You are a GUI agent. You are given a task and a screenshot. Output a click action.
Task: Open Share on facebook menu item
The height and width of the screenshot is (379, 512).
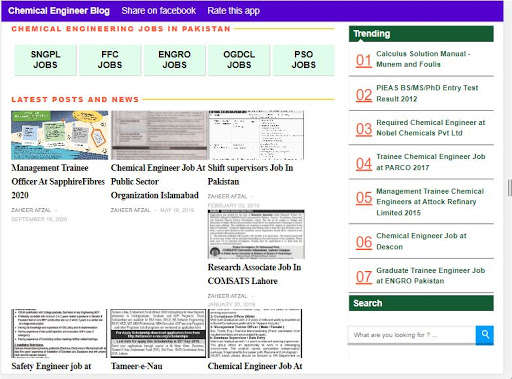tap(159, 11)
